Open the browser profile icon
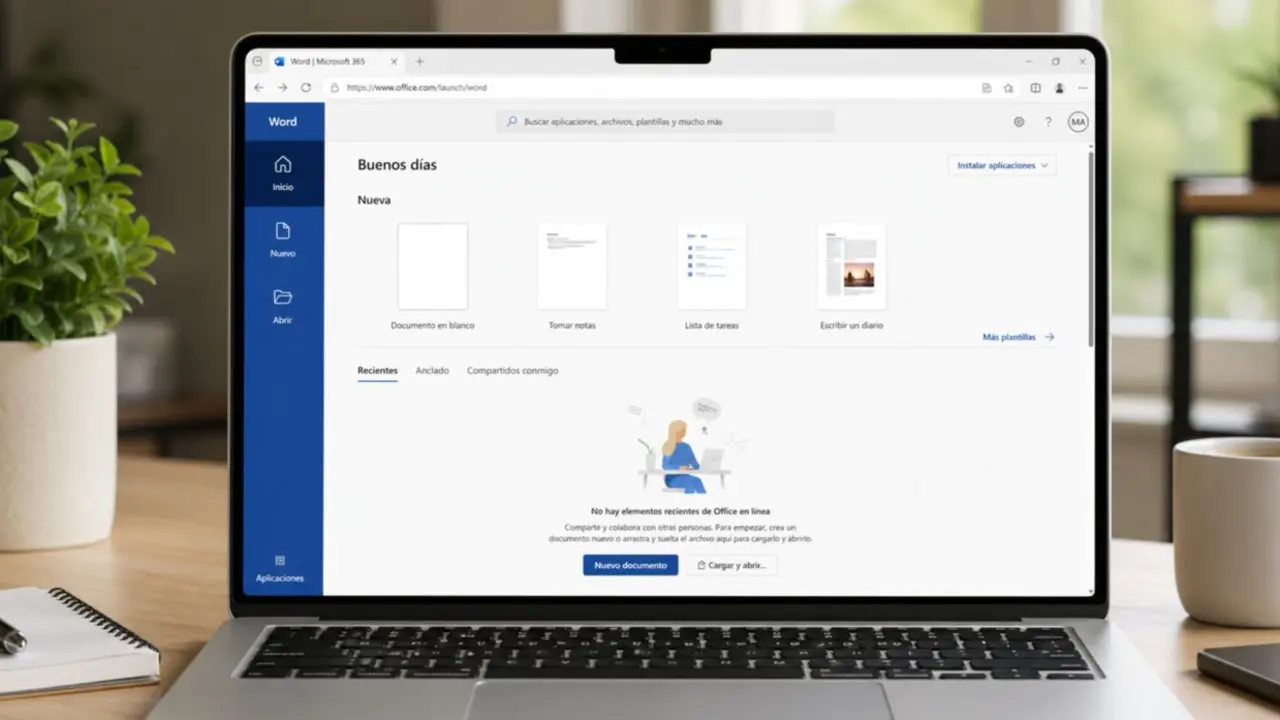Screen dimensions: 1280x720 click(x=1059, y=88)
